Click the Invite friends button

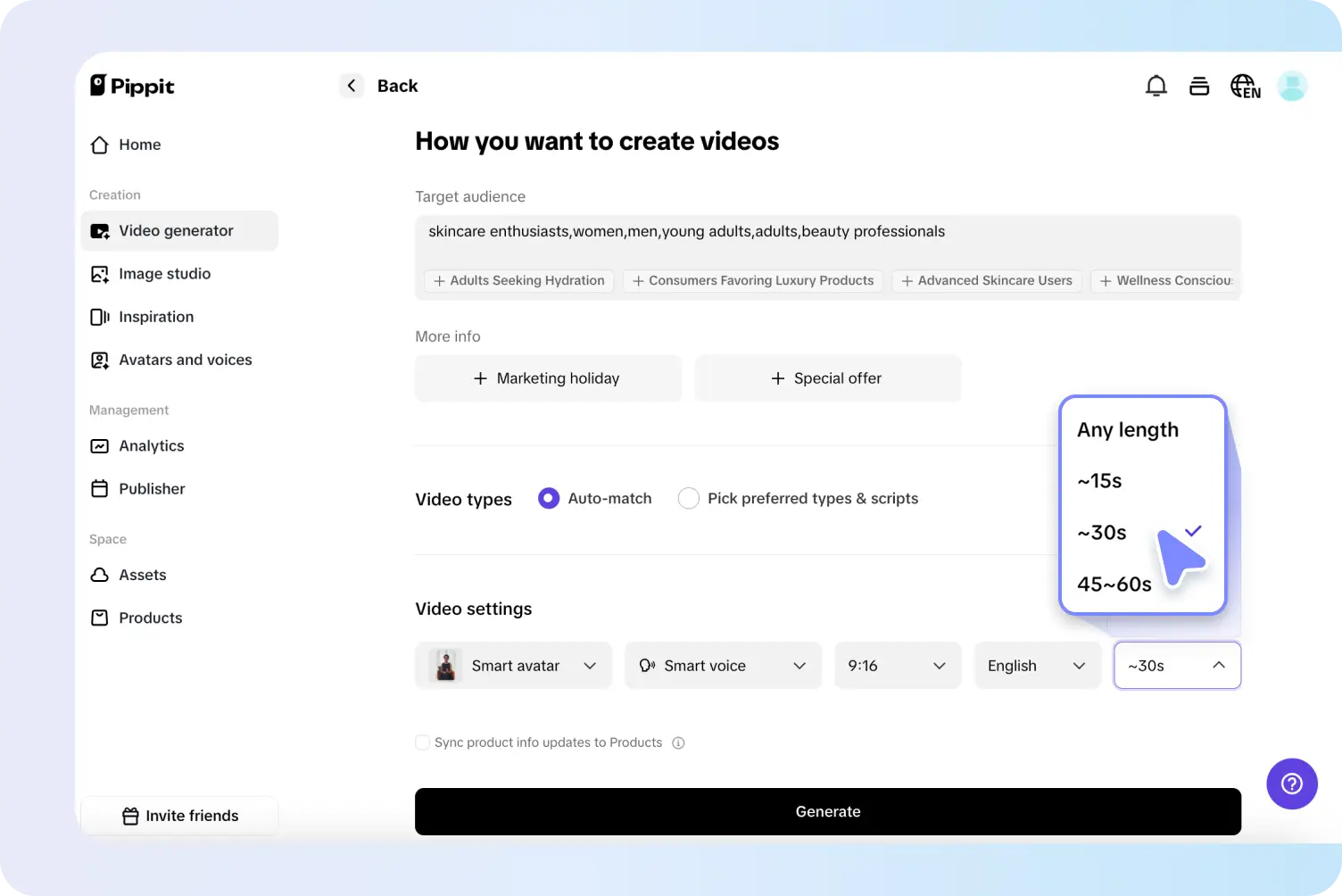click(x=179, y=815)
